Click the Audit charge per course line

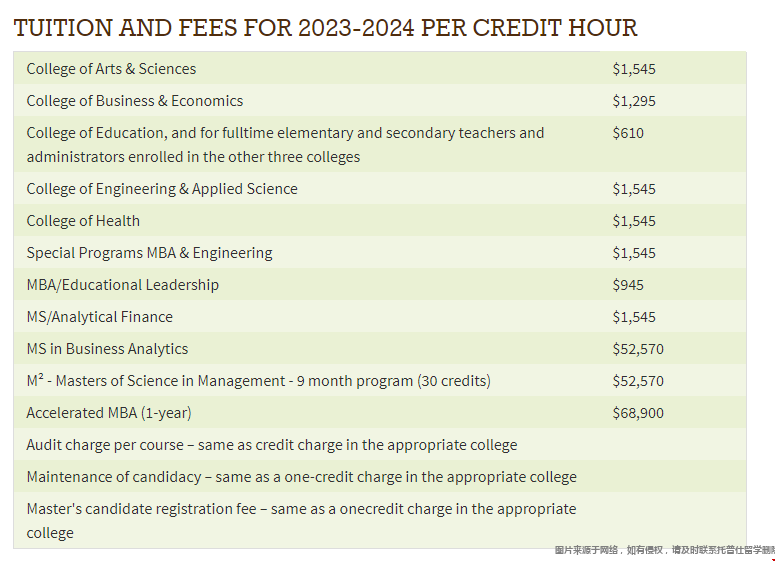[271, 445]
